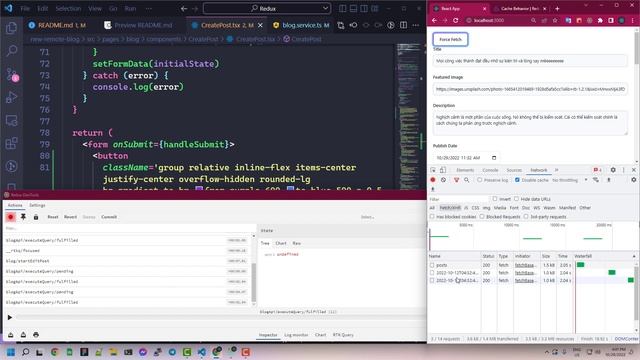Screen dimensions: 640x360
Task: Check Has blocked cookies checkbox
Action: click(432, 217)
